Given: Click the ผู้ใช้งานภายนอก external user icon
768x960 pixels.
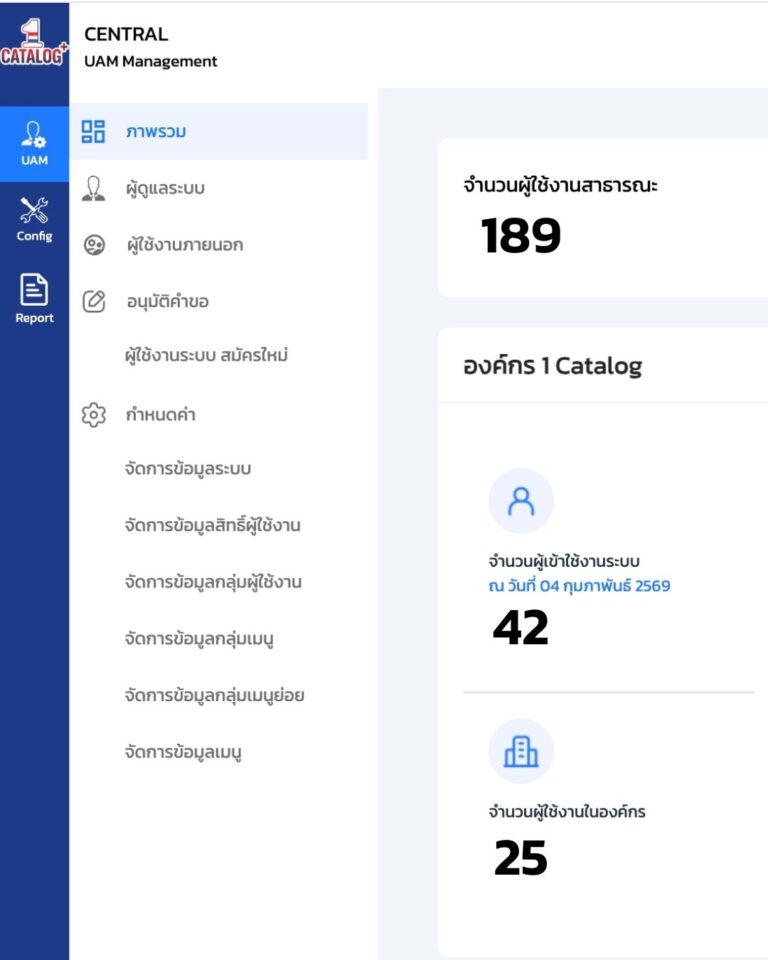Looking at the screenshot, I should 93,245.
